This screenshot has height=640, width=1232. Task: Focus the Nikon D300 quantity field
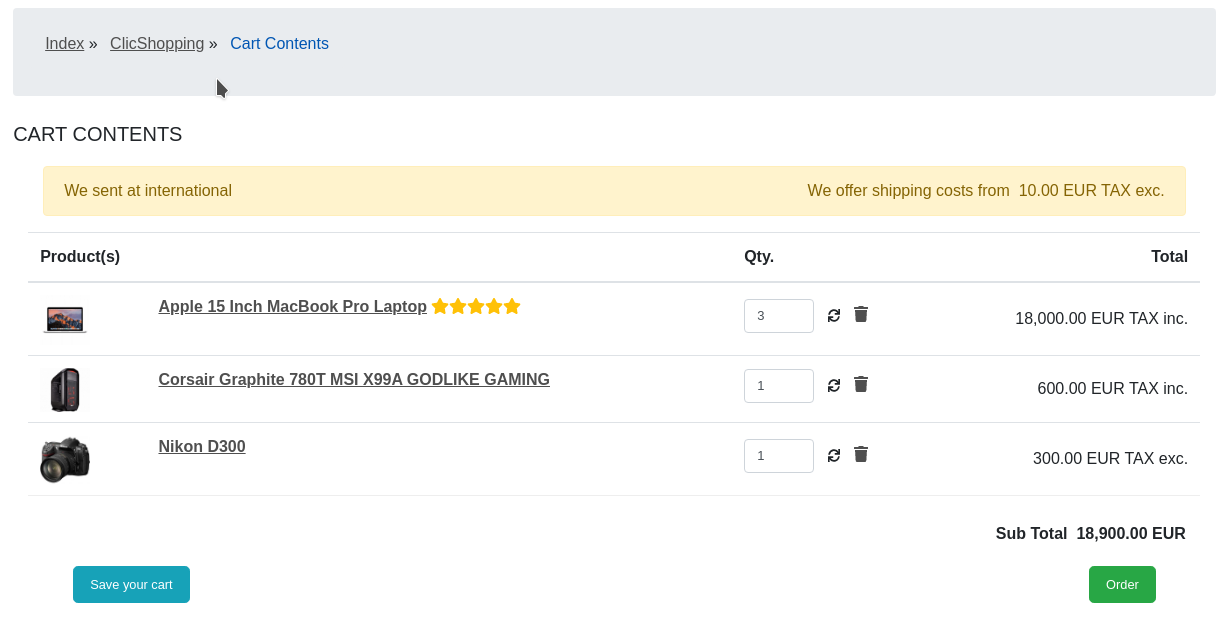tap(779, 456)
